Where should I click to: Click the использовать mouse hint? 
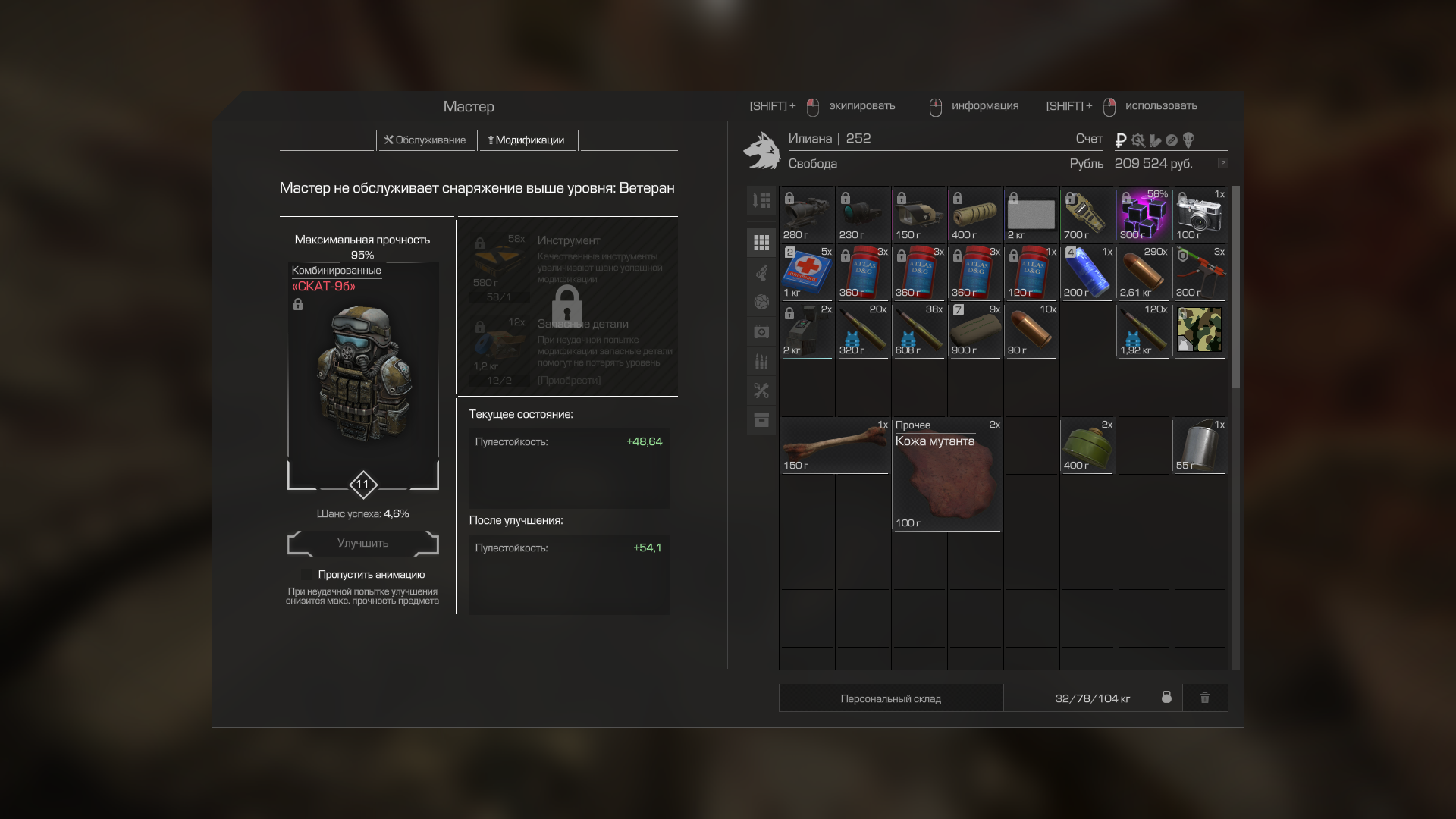(1161, 106)
